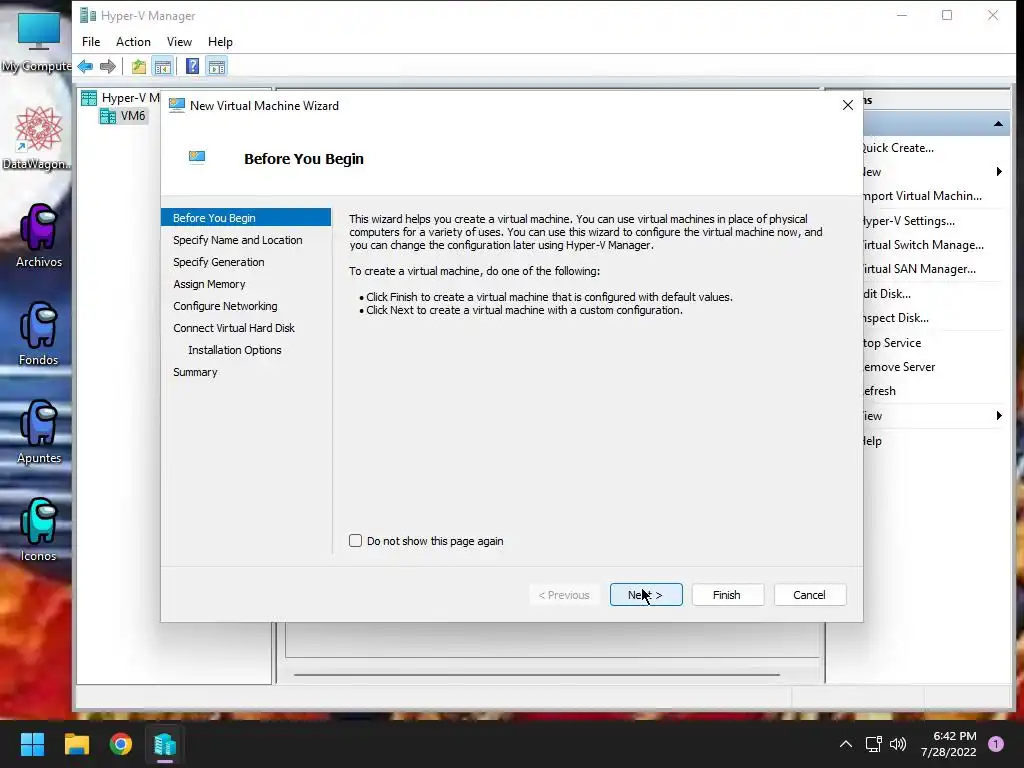
Task: Click the volume speaker tray icon
Action: click(899, 744)
